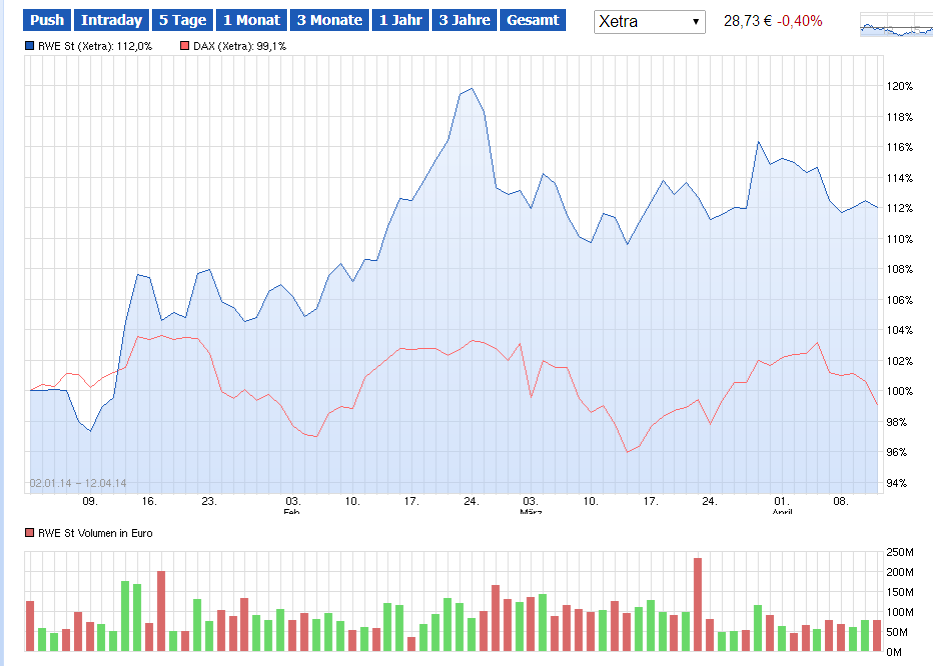Click the Push button
Image resolution: width=933 pixels, height=666 pixels.
(46, 19)
